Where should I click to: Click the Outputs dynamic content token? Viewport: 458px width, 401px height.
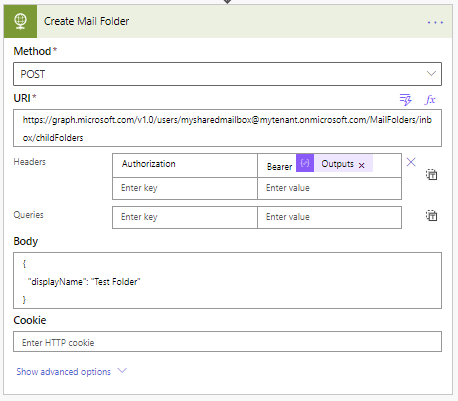pyautogui.click(x=334, y=164)
